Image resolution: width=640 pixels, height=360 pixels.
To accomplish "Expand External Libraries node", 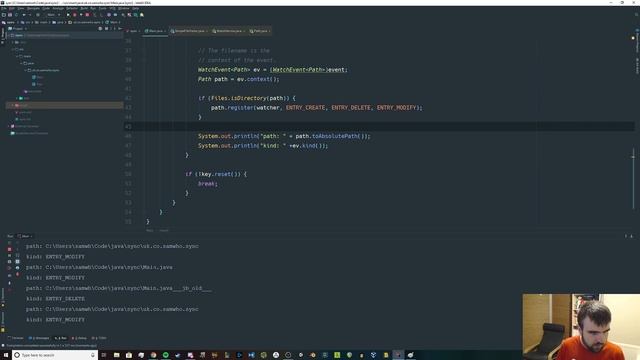I will 9,126.
